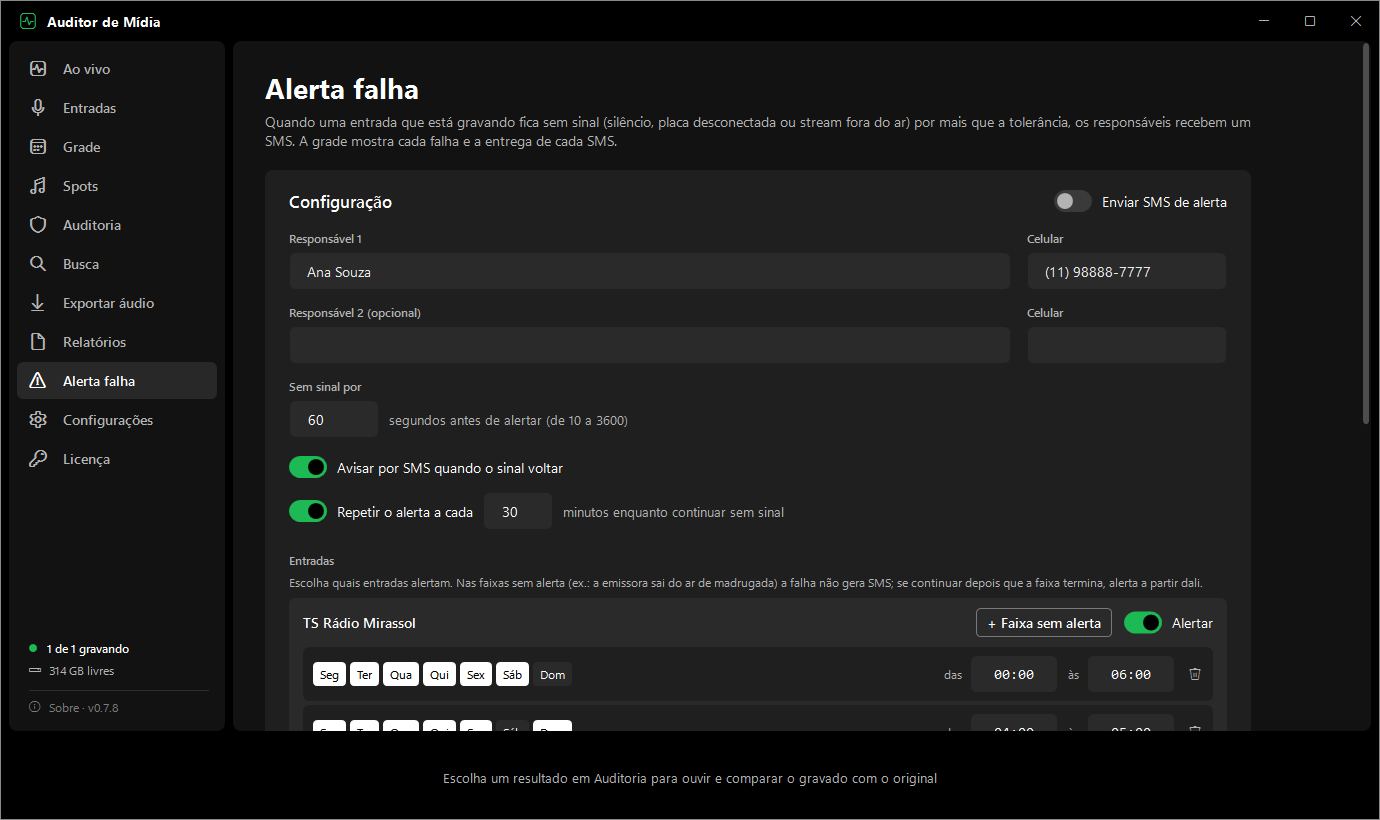
Task: Open the Grade calendar icon
Action: tap(38, 147)
